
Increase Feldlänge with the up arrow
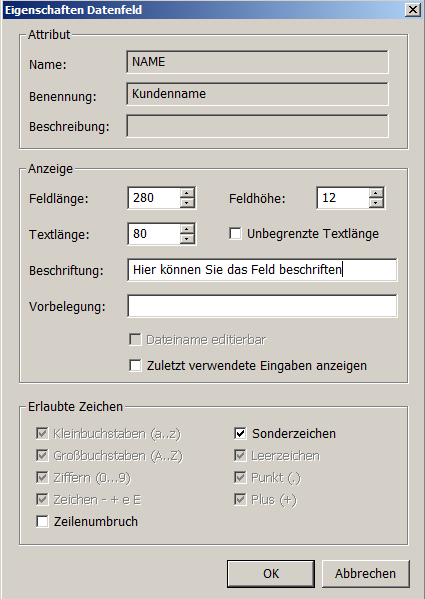tap(187, 193)
